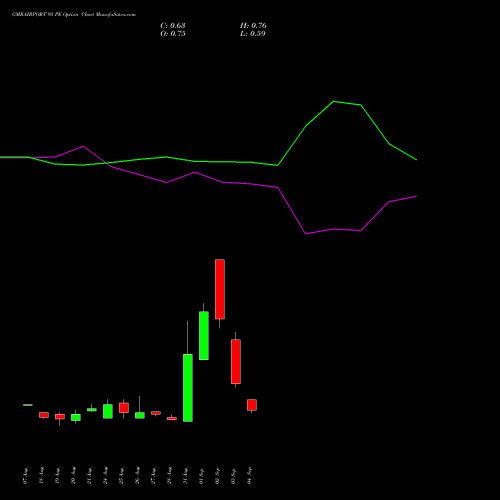Click the red candle for 18 Aug
This screenshot has height=500, width=500.
pos(44,415)
